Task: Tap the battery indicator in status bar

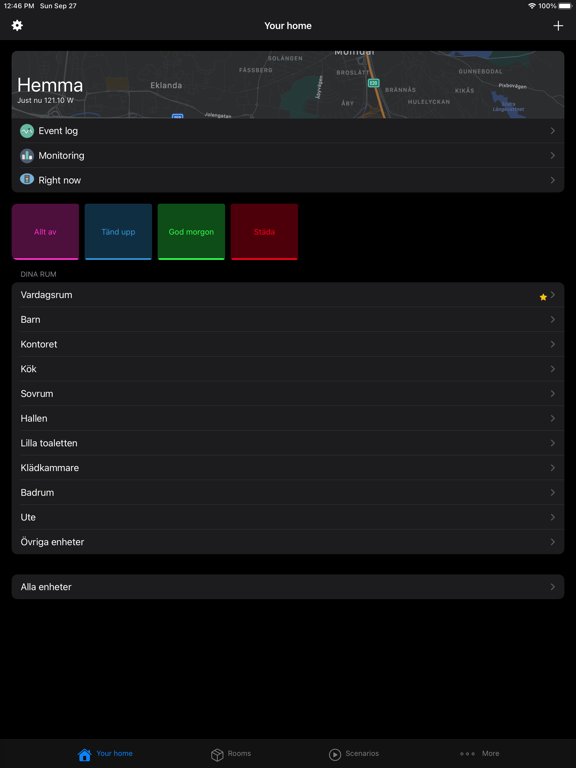Action: coord(565,6)
